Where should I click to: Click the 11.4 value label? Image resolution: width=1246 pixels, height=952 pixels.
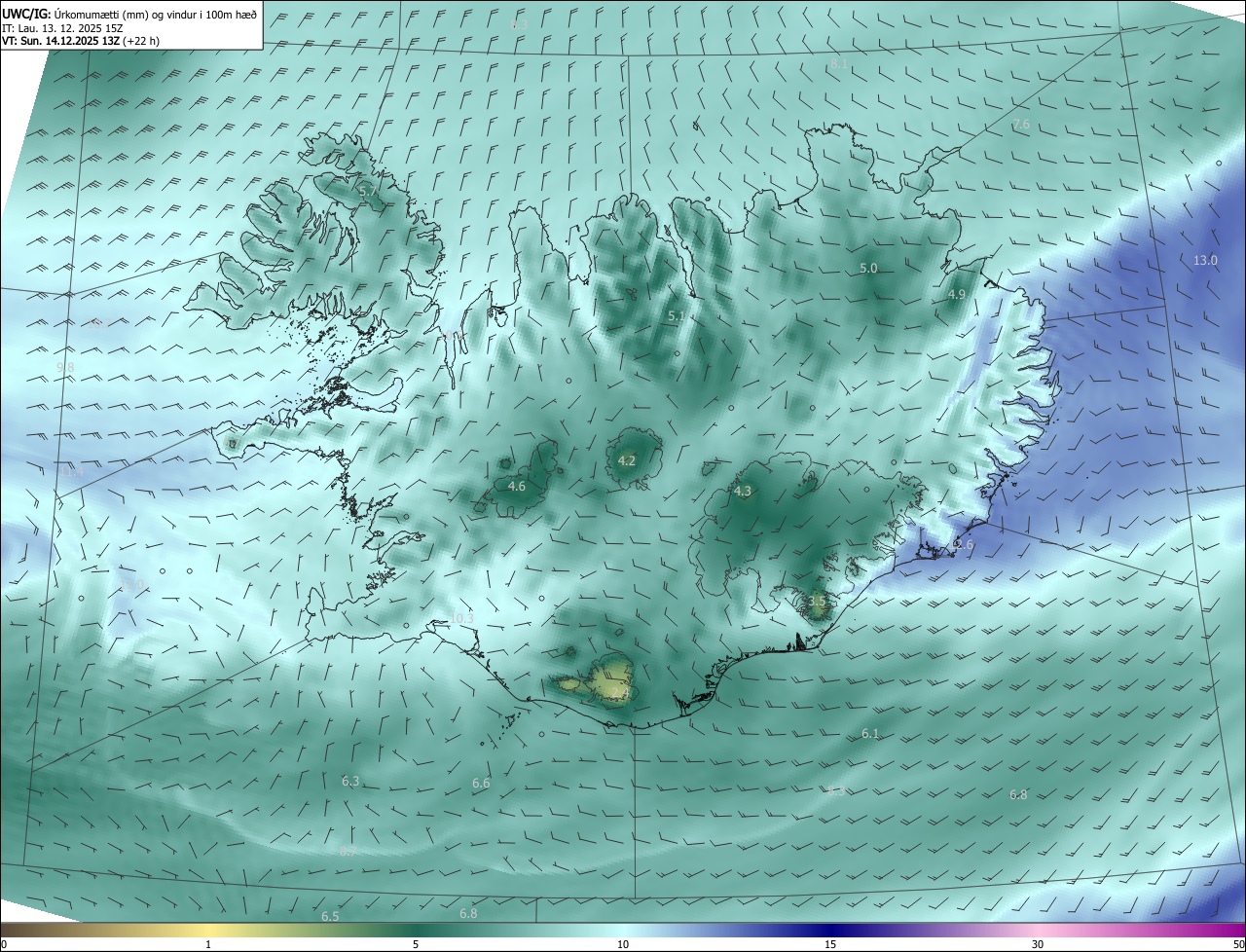tap(73, 471)
